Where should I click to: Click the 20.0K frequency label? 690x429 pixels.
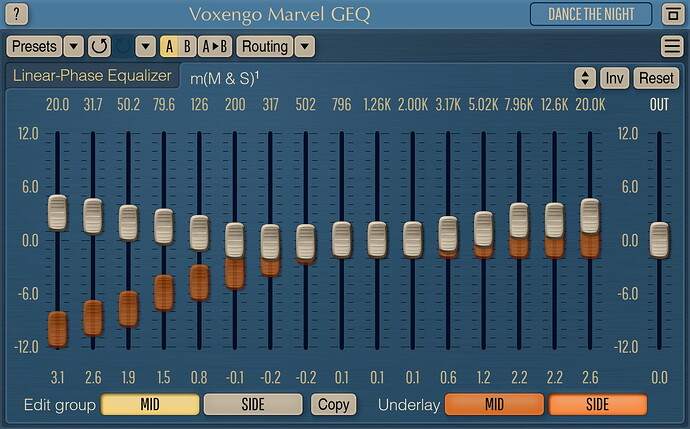coord(590,105)
